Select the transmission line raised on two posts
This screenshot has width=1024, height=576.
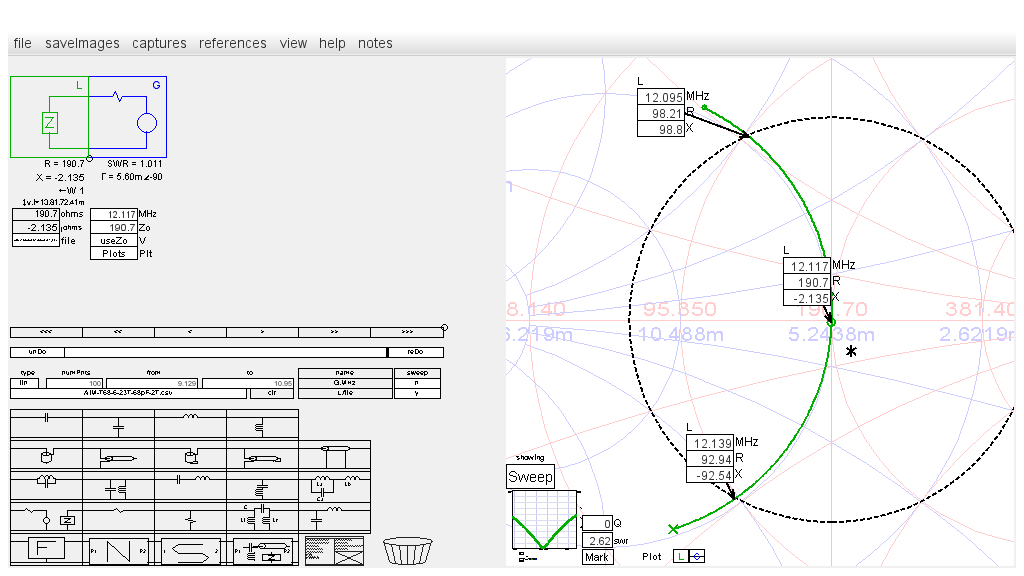point(334,456)
